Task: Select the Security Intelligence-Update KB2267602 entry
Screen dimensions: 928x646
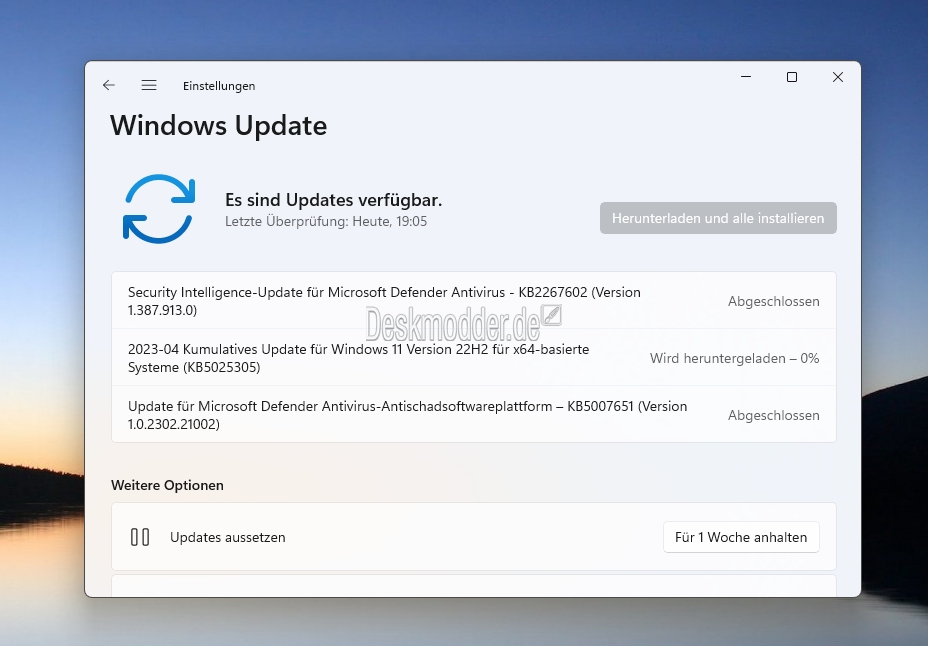Action: click(473, 301)
